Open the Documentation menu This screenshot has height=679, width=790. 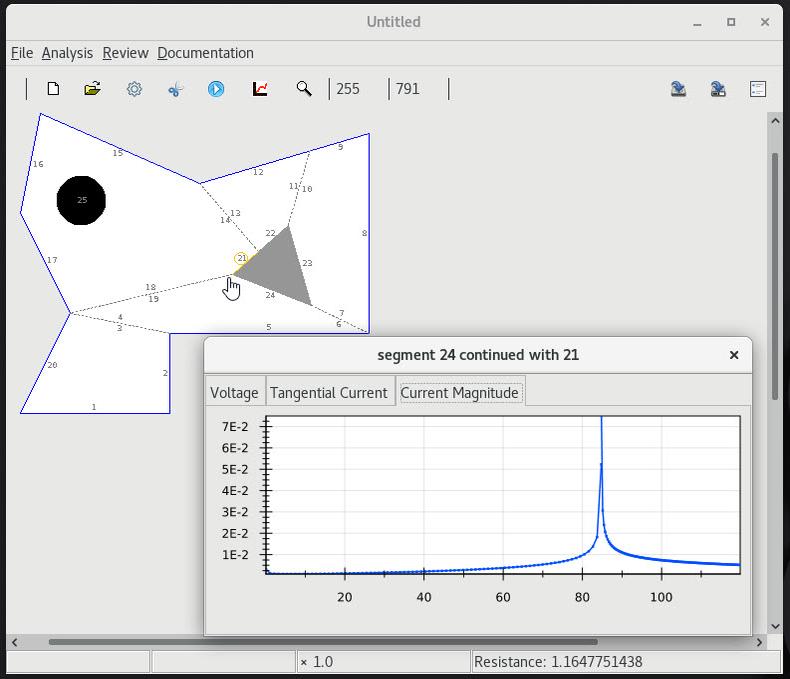tap(205, 53)
